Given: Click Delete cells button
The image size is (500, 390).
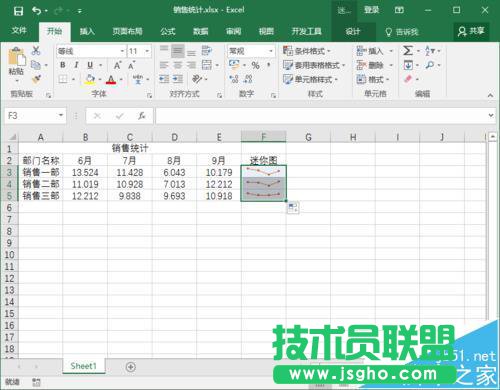Looking at the screenshot, I should pos(371,65).
